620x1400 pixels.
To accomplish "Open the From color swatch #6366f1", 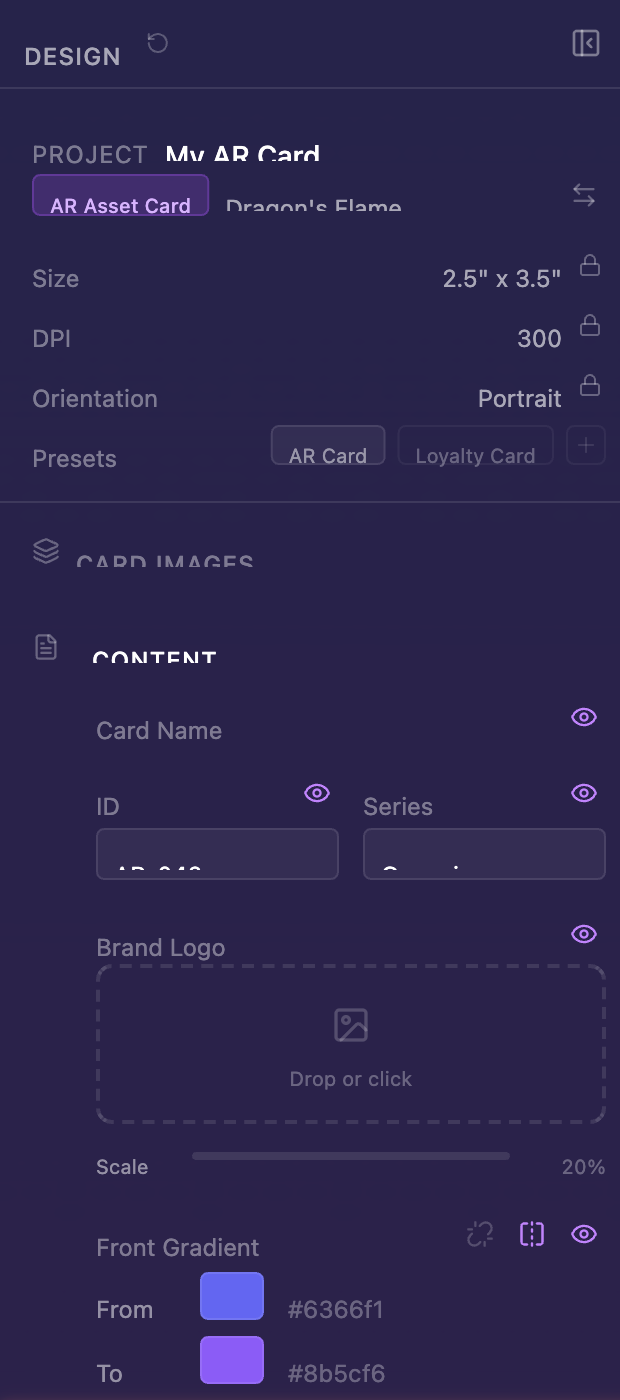I will tap(231, 1295).
